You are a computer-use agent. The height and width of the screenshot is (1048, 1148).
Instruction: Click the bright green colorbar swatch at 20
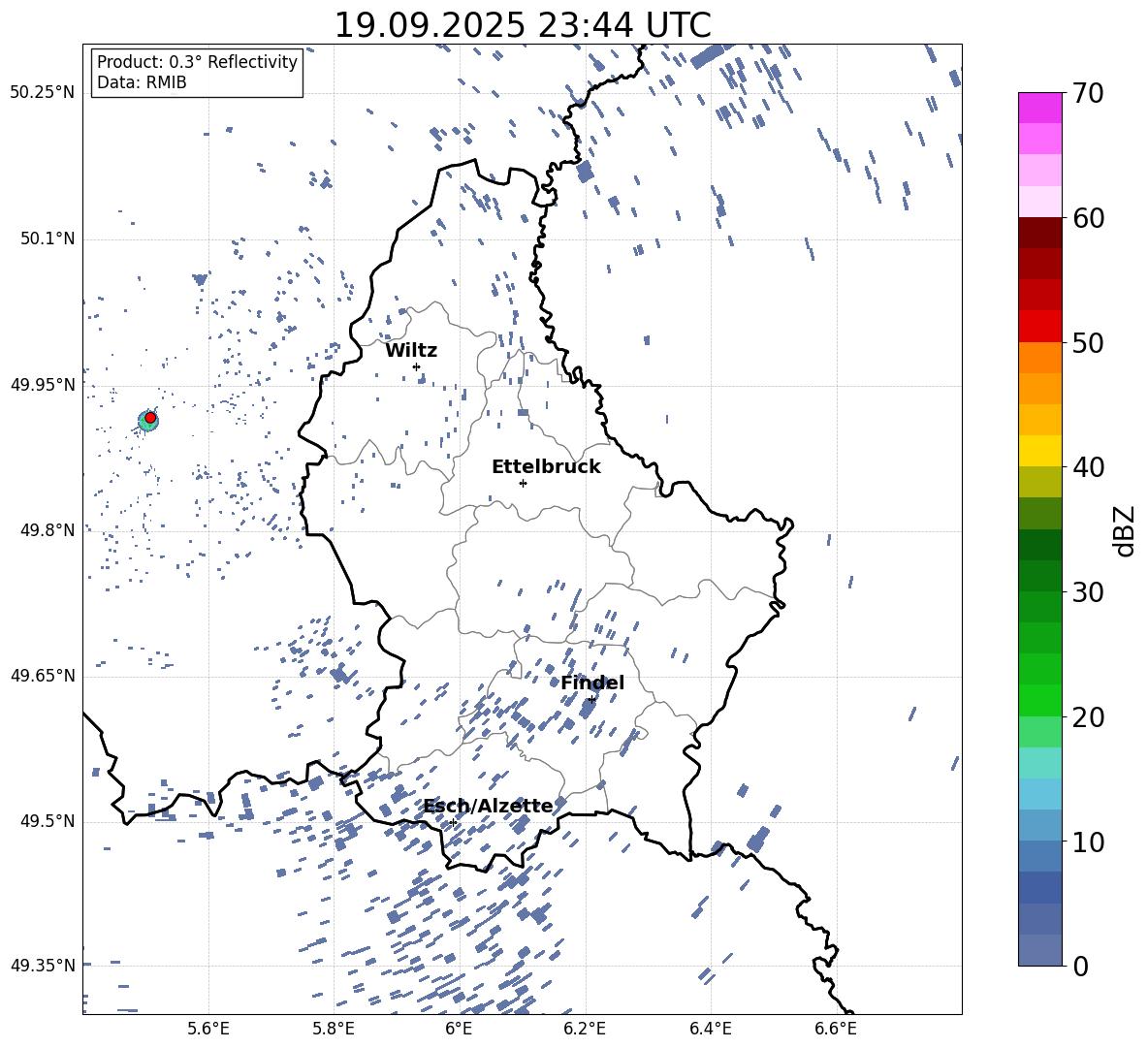[1040, 700]
